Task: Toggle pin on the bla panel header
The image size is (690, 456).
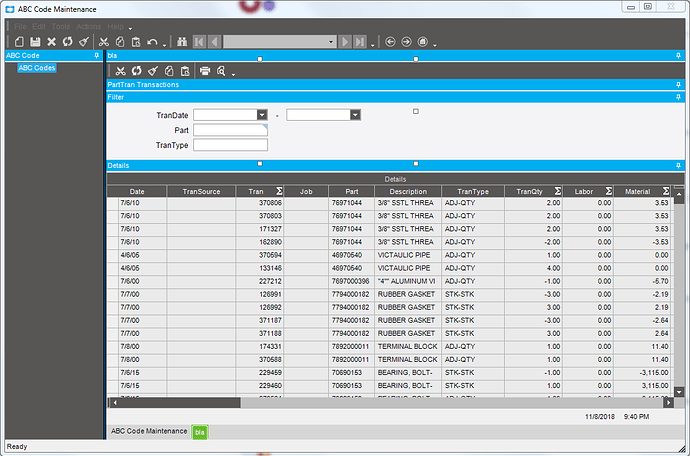Action: point(679,55)
